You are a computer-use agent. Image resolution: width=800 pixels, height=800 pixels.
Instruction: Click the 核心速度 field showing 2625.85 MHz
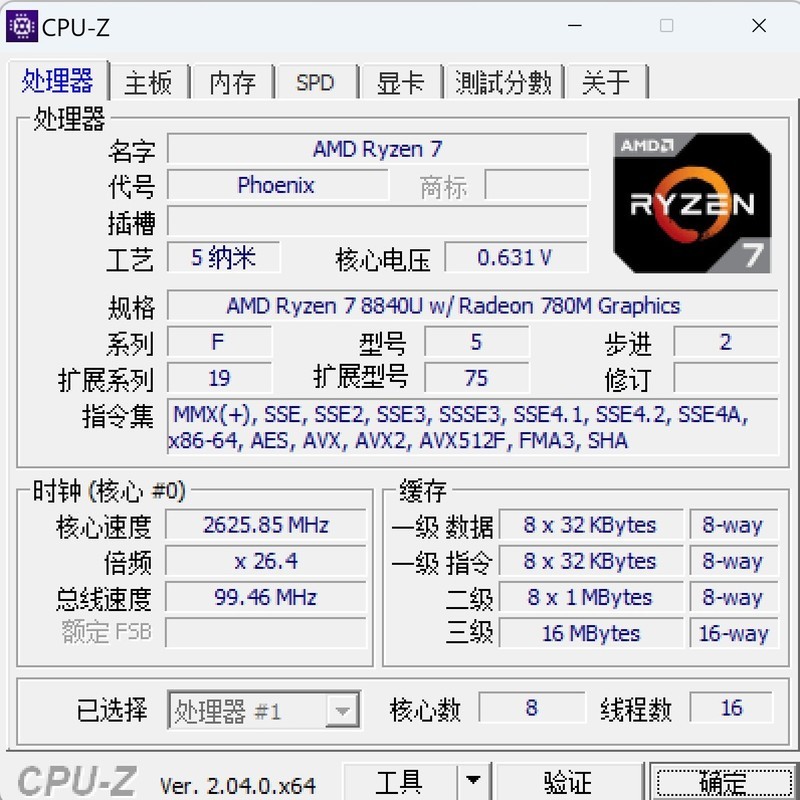coord(265,525)
